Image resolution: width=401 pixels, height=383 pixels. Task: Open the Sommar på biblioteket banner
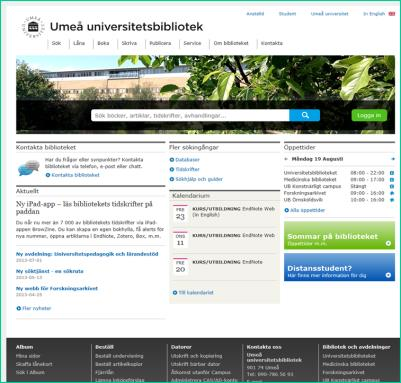tap(339, 235)
